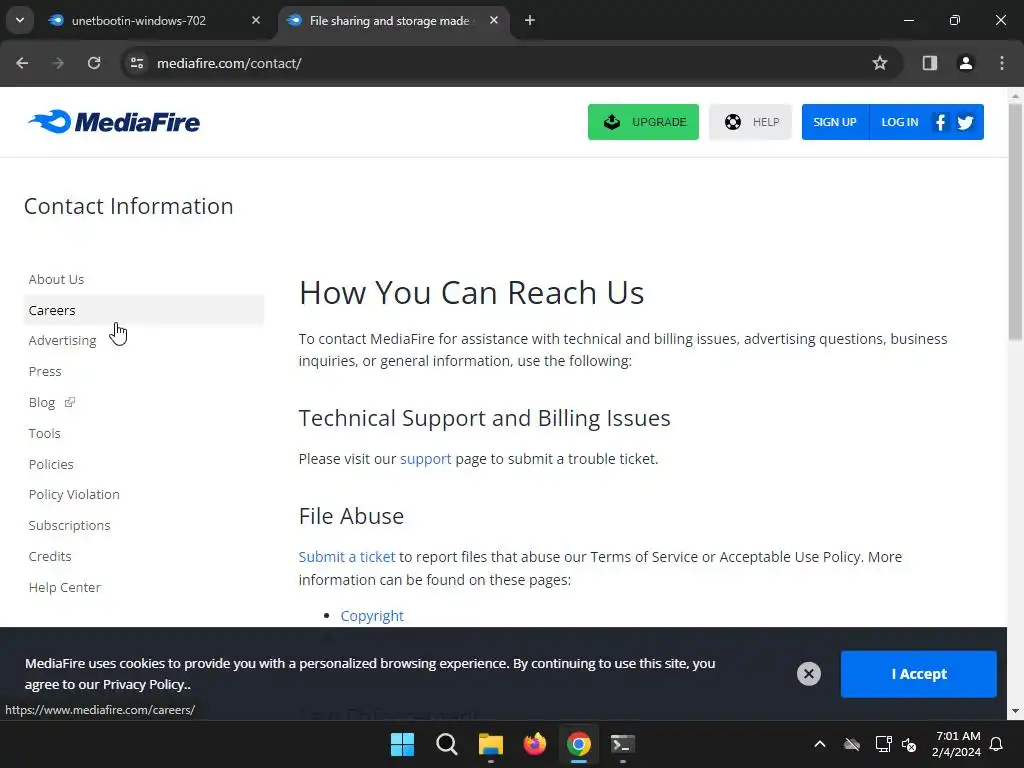The image size is (1024, 768).
Task: Bookmark this page with the star icon
Action: 880,63
